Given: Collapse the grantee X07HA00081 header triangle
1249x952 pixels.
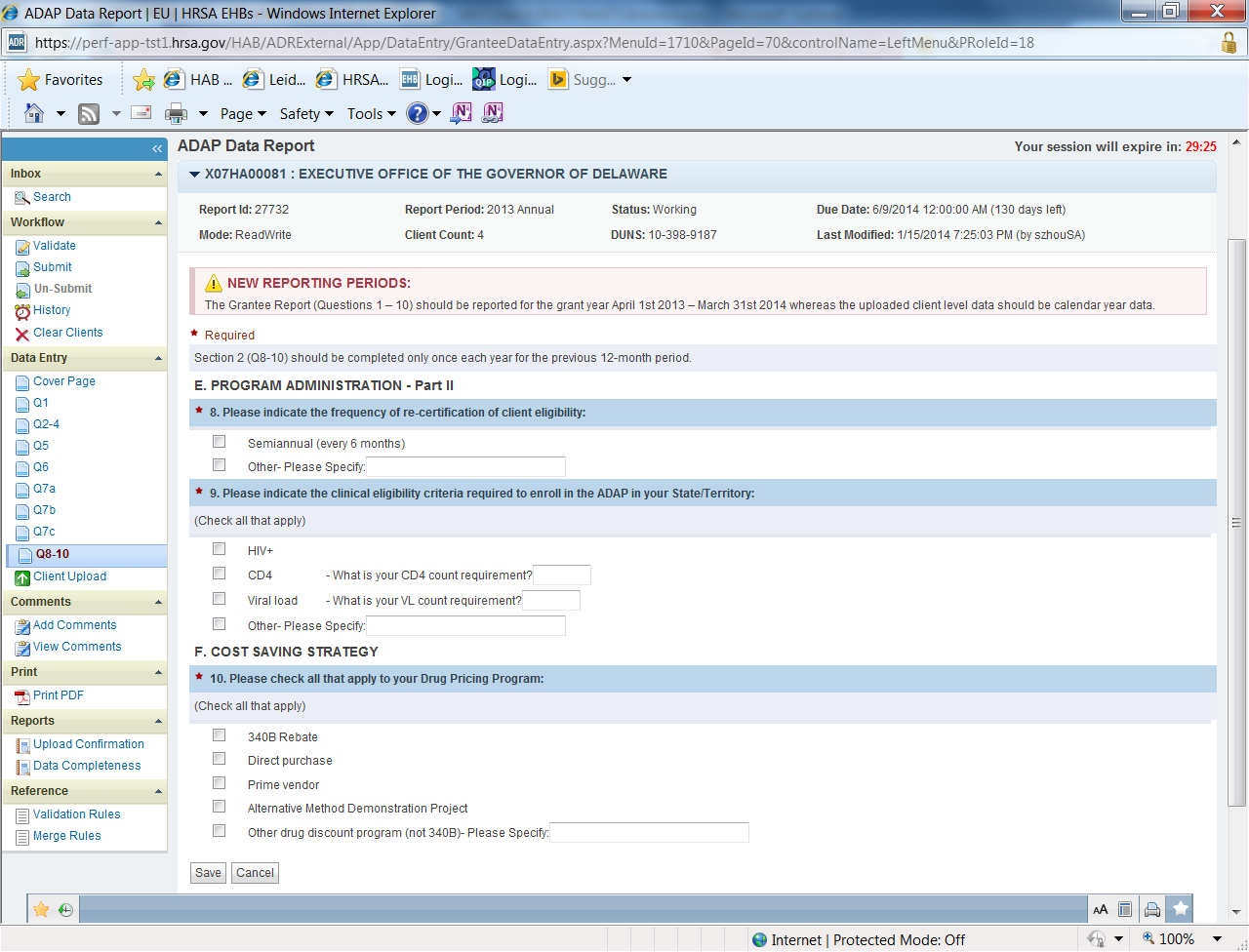Looking at the screenshot, I should [x=195, y=175].
